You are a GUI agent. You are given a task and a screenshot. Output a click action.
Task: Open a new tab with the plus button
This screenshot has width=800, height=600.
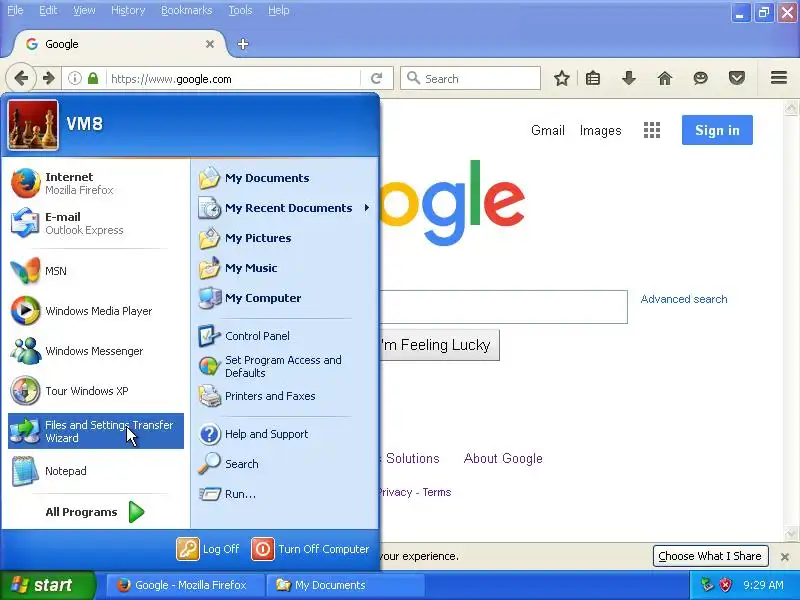point(243,44)
